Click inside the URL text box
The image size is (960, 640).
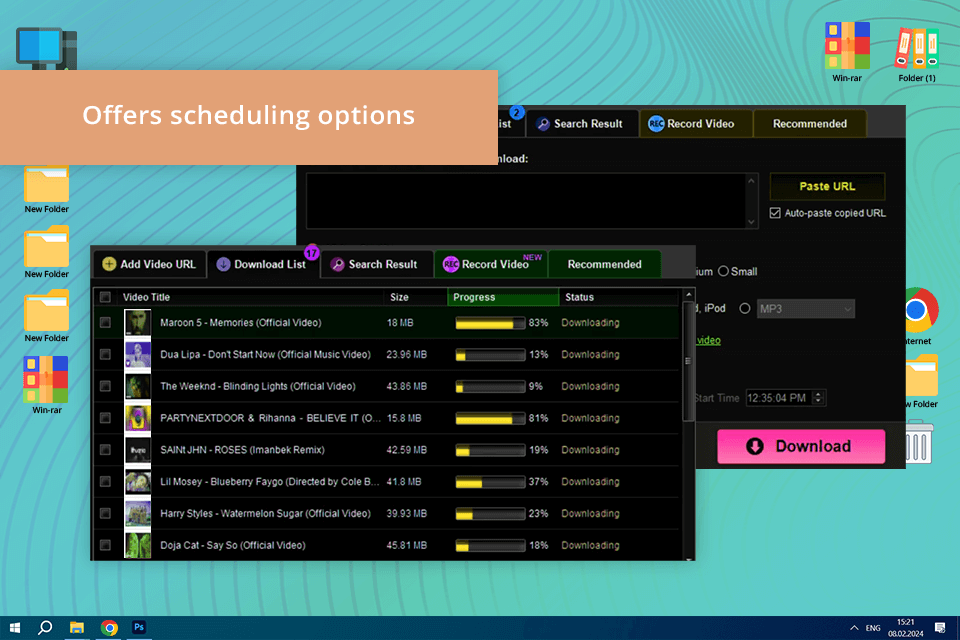tap(525, 201)
